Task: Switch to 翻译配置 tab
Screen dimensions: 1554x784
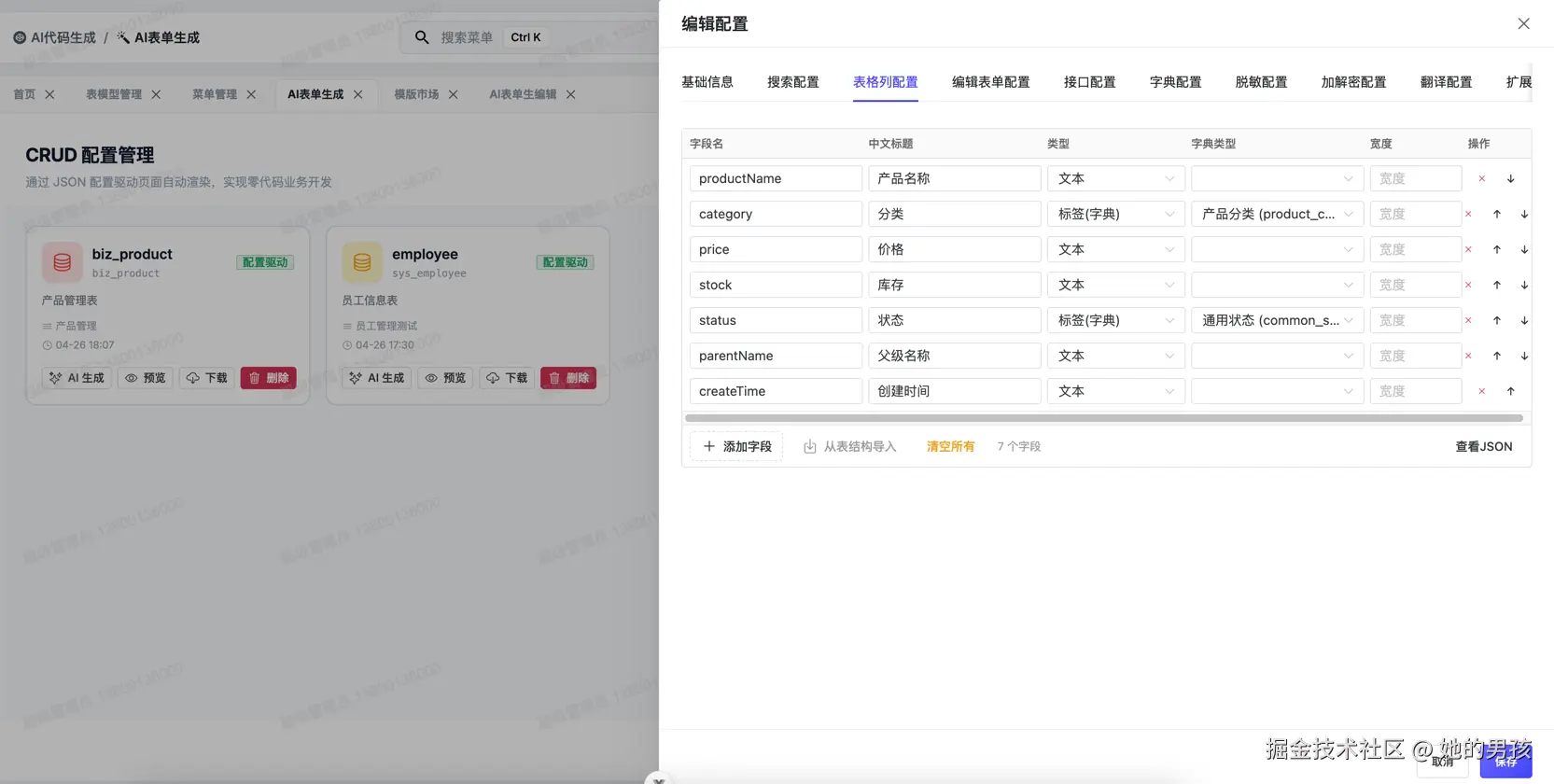Action: point(1446,82)
